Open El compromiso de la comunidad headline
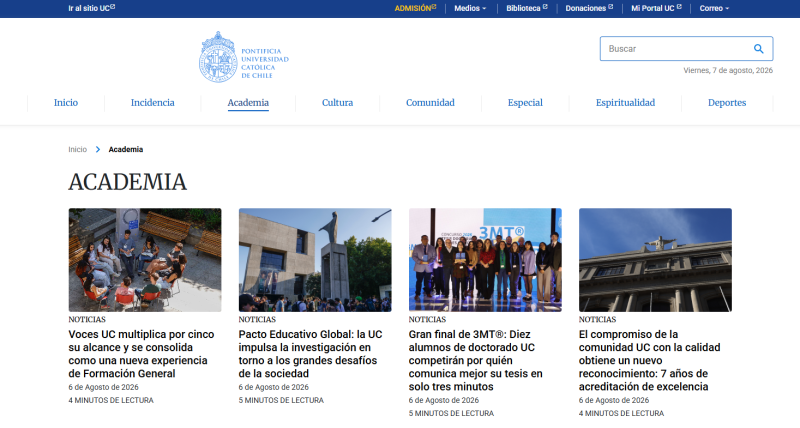Image resolution: width=800 pixels, height=428 pixels. point(649,361)
